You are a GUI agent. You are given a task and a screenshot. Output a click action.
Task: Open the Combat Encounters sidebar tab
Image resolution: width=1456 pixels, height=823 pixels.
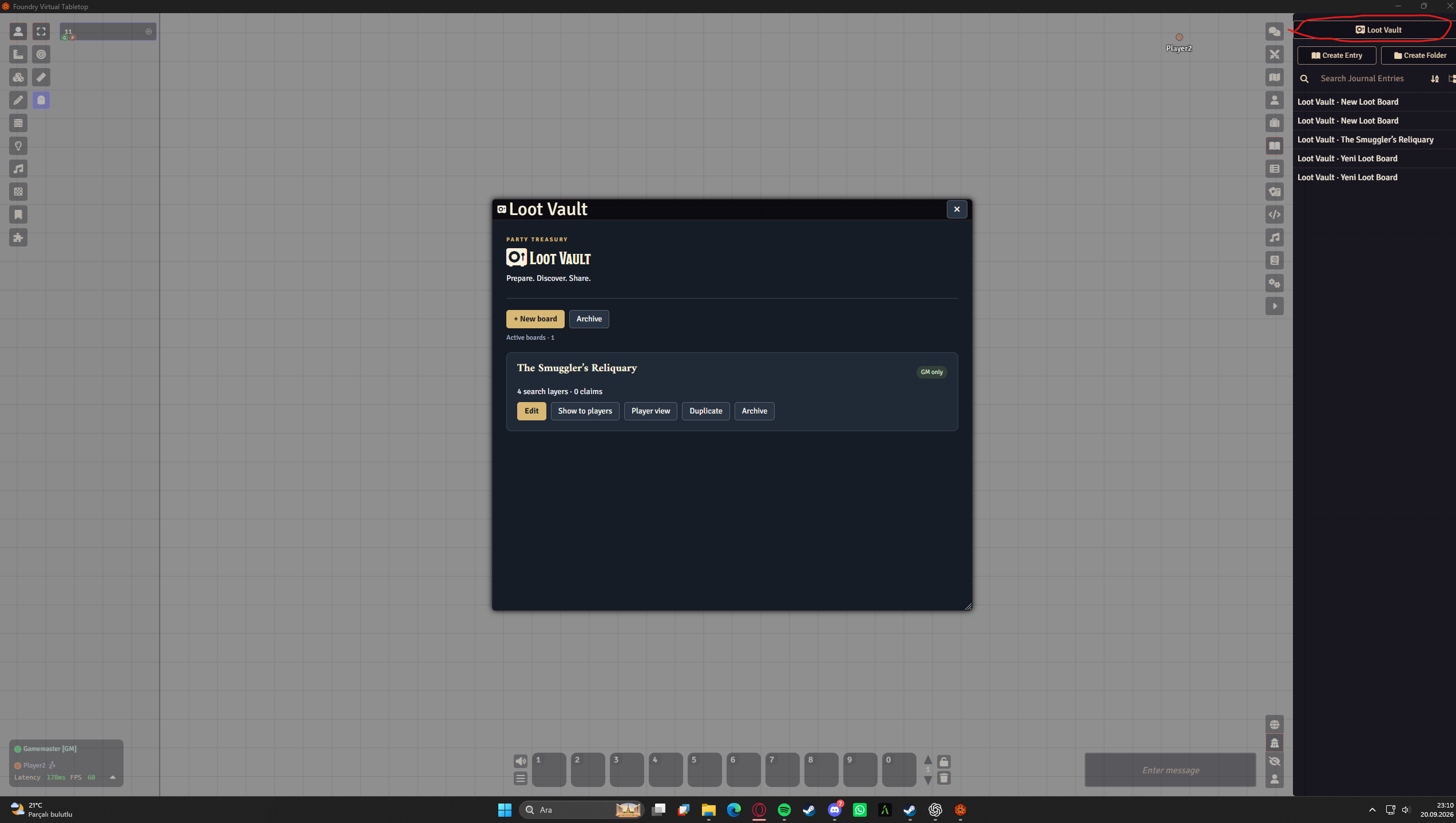[x=1274, y=54]
